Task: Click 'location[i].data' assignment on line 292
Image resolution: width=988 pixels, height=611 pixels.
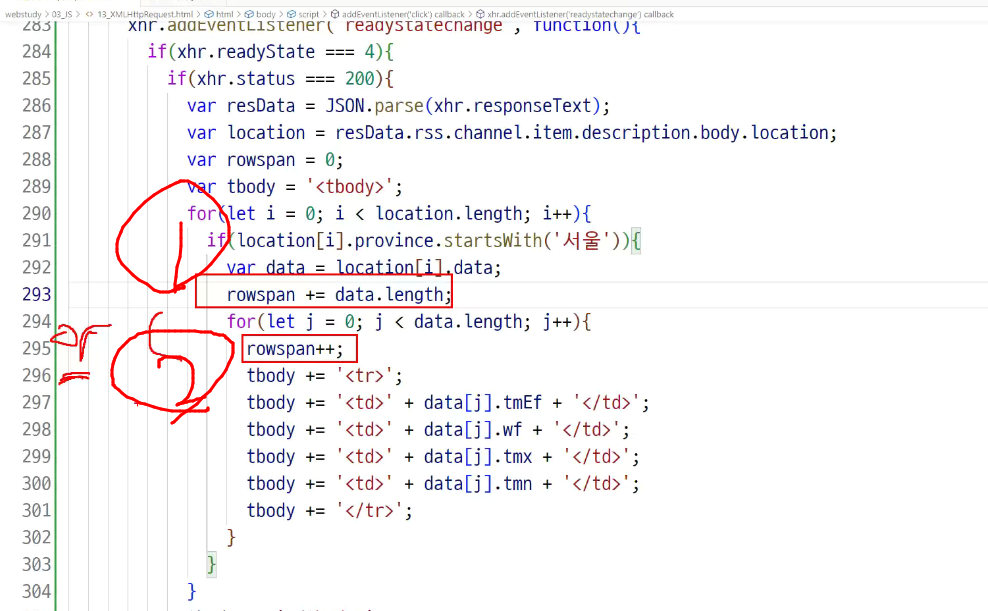Action: pyautogui.click(x=413, y=268)
